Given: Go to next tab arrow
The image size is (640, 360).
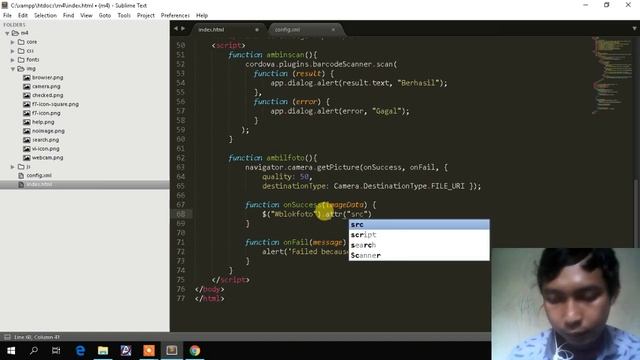Looking at the screenshot, I should 183,29.
